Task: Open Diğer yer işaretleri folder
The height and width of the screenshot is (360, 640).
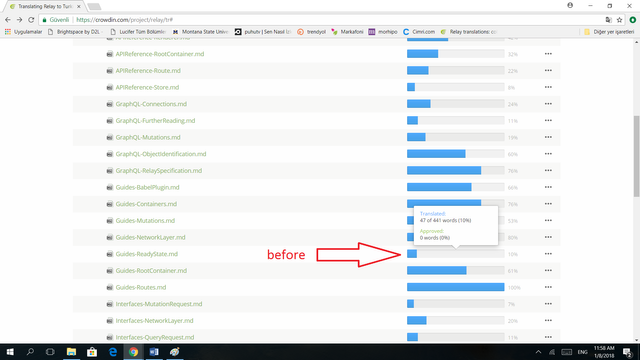Action: (x=609, y=31)
